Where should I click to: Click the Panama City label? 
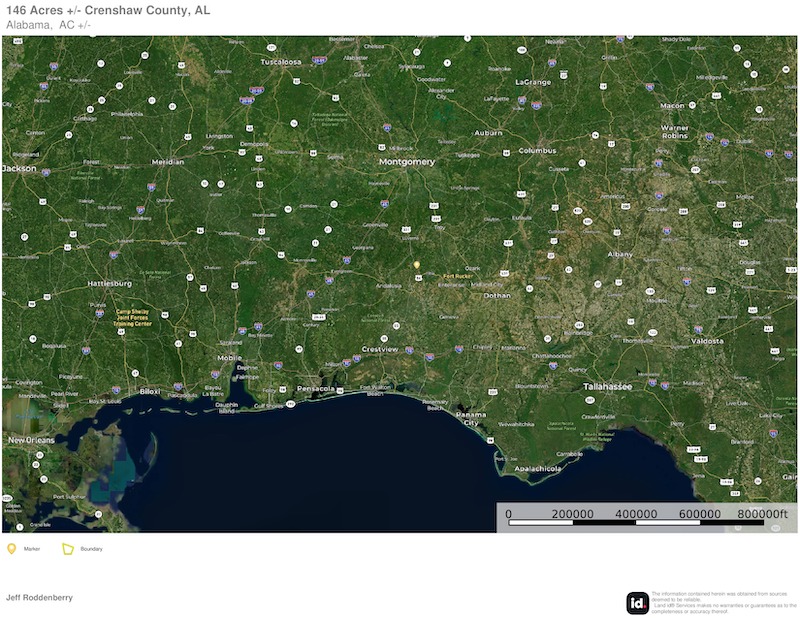tap(469, 418)
